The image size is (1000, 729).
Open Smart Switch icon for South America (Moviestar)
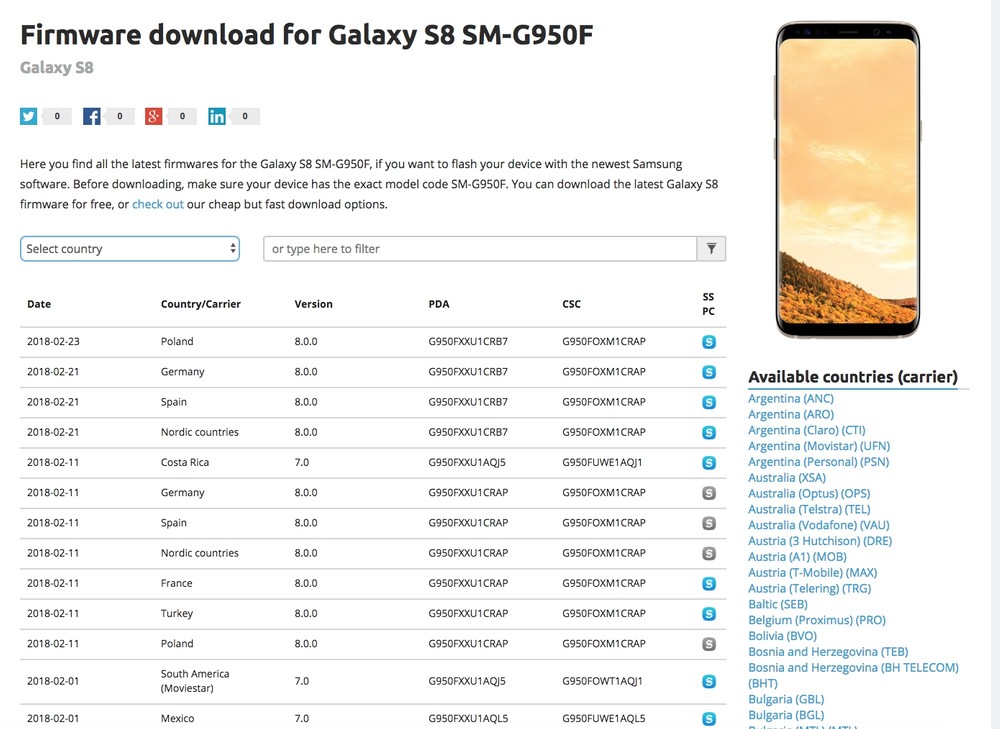(709, 681)
